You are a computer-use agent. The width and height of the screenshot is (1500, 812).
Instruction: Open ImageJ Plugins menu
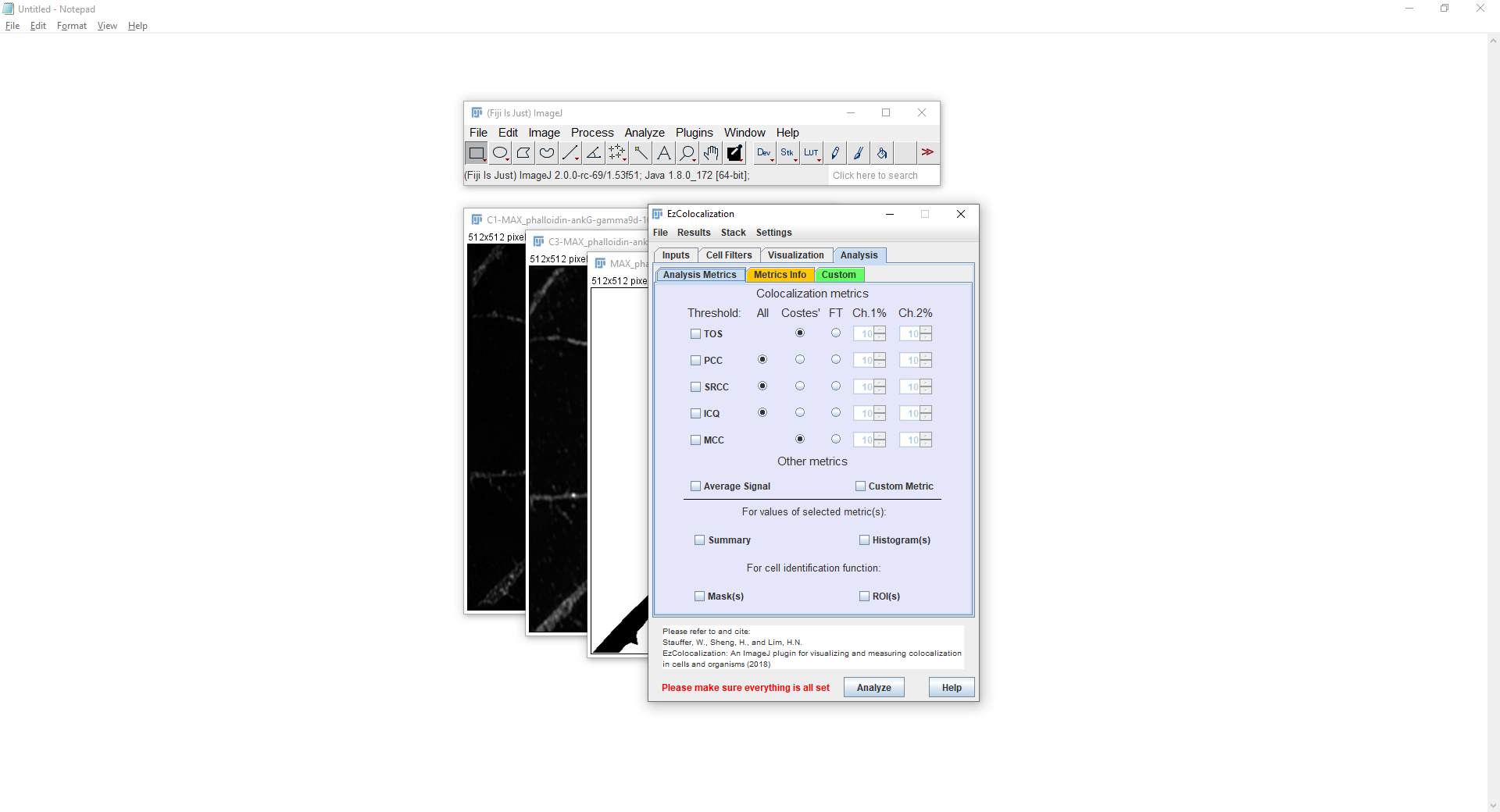point(695,133)
